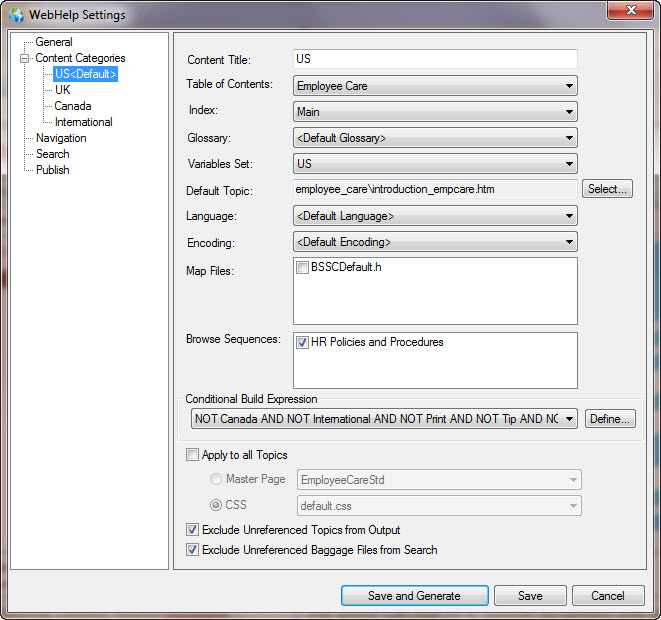Open the Publish settings page
Viewport: 661px width, 620px height.
click(53, 170)
